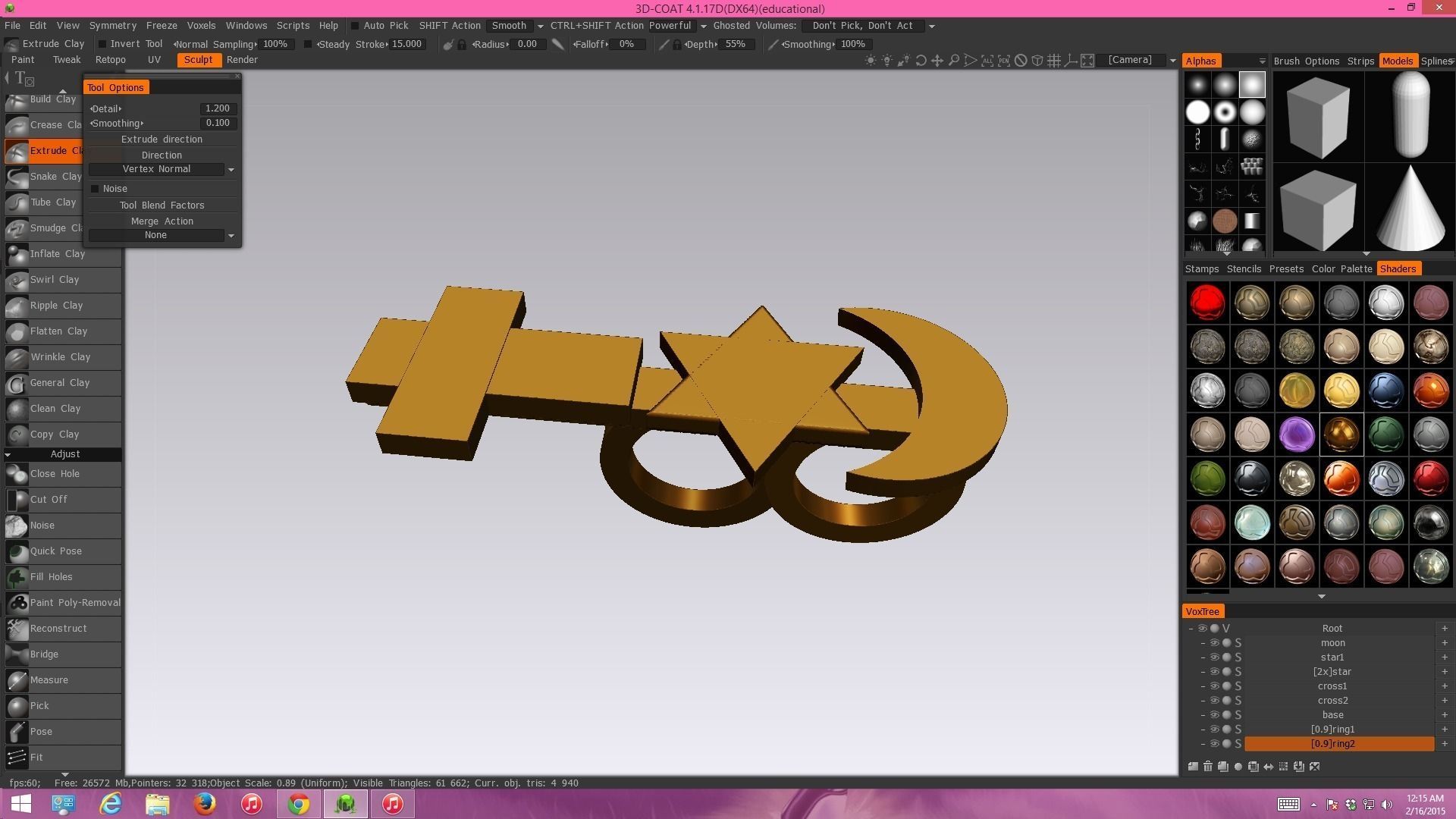Close the Tool Options floating panel
Image resolution: width=1456 pixels, height=819 pixels.
pyautogui.click(x=237, y=76)
